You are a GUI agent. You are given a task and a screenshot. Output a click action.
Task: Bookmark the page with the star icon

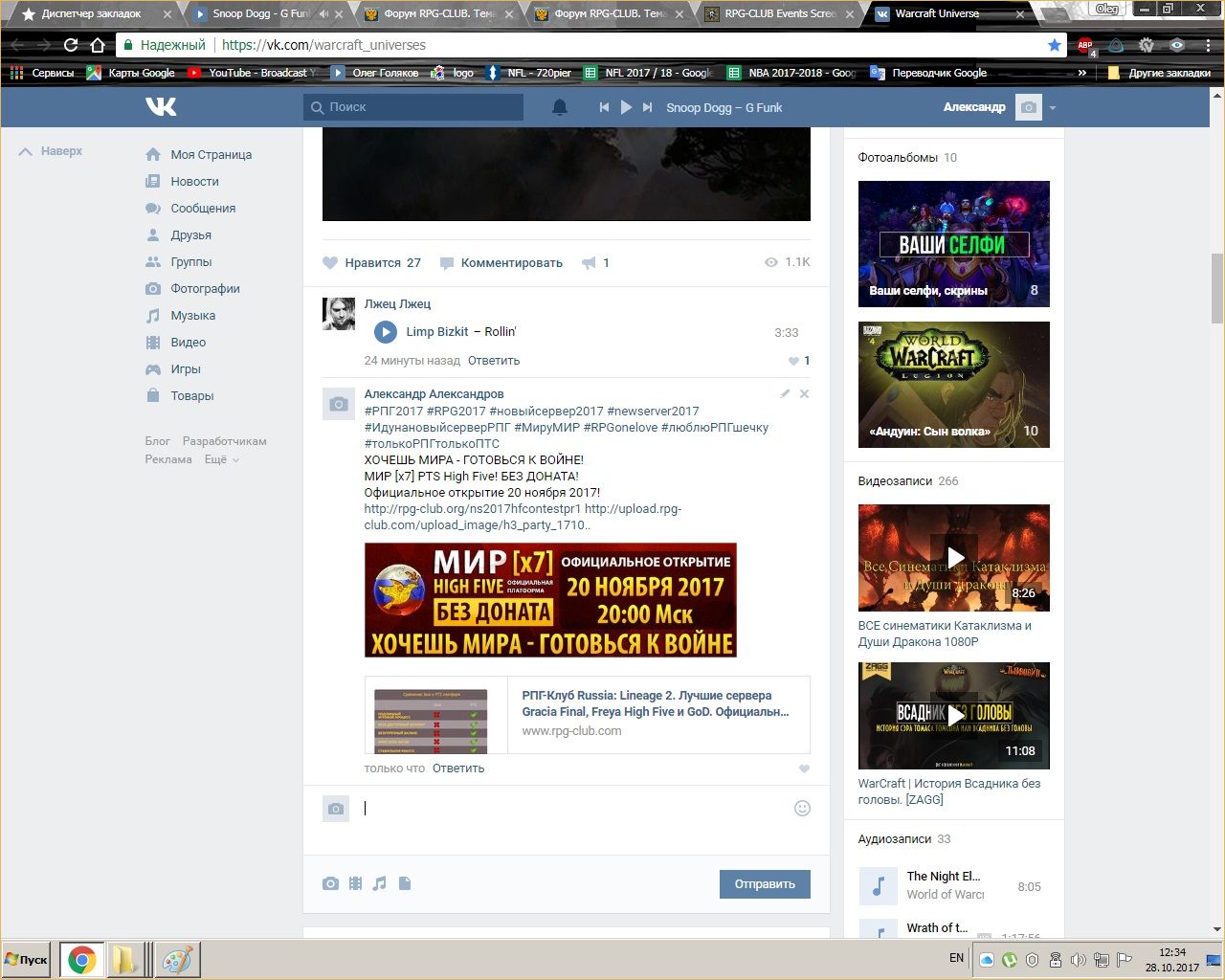(x=1055, y=45)
